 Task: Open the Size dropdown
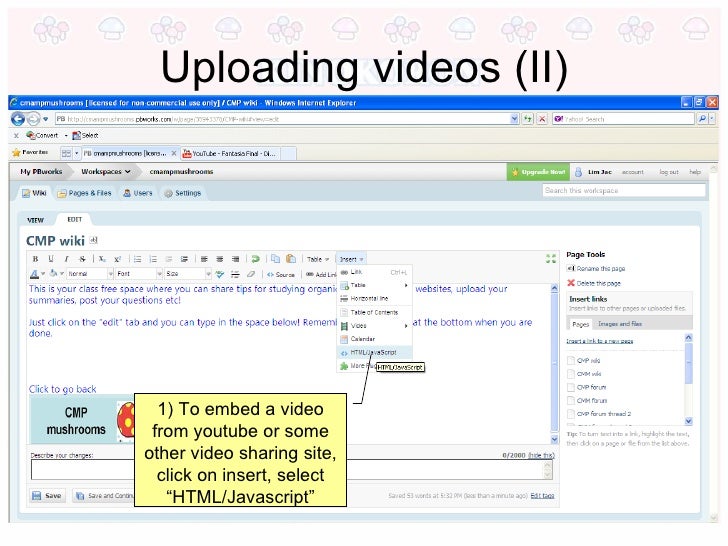pyautogui.click(x=188, y=274)
